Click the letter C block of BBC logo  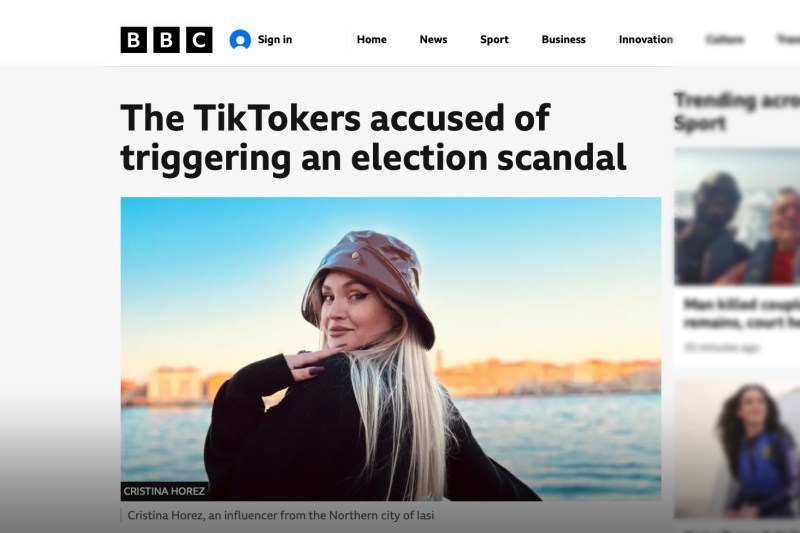(x=199, y=40)
